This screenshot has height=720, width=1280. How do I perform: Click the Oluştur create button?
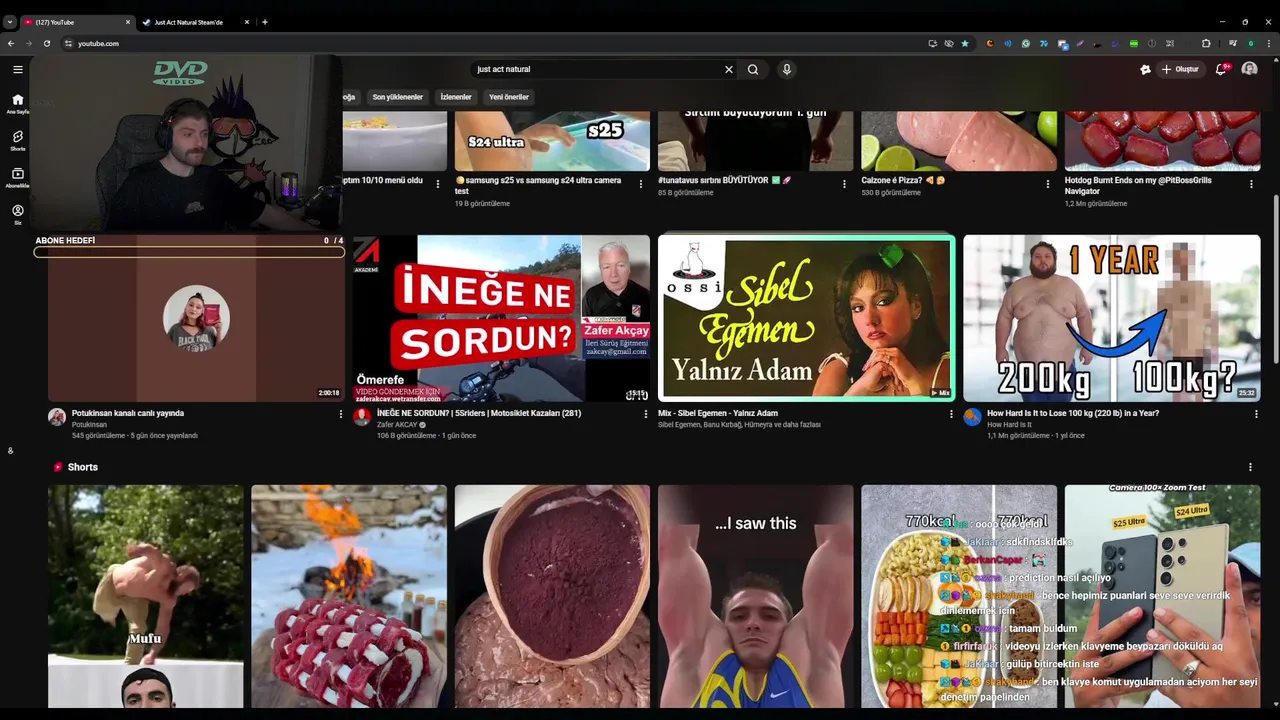click(x=1181, y=69)
